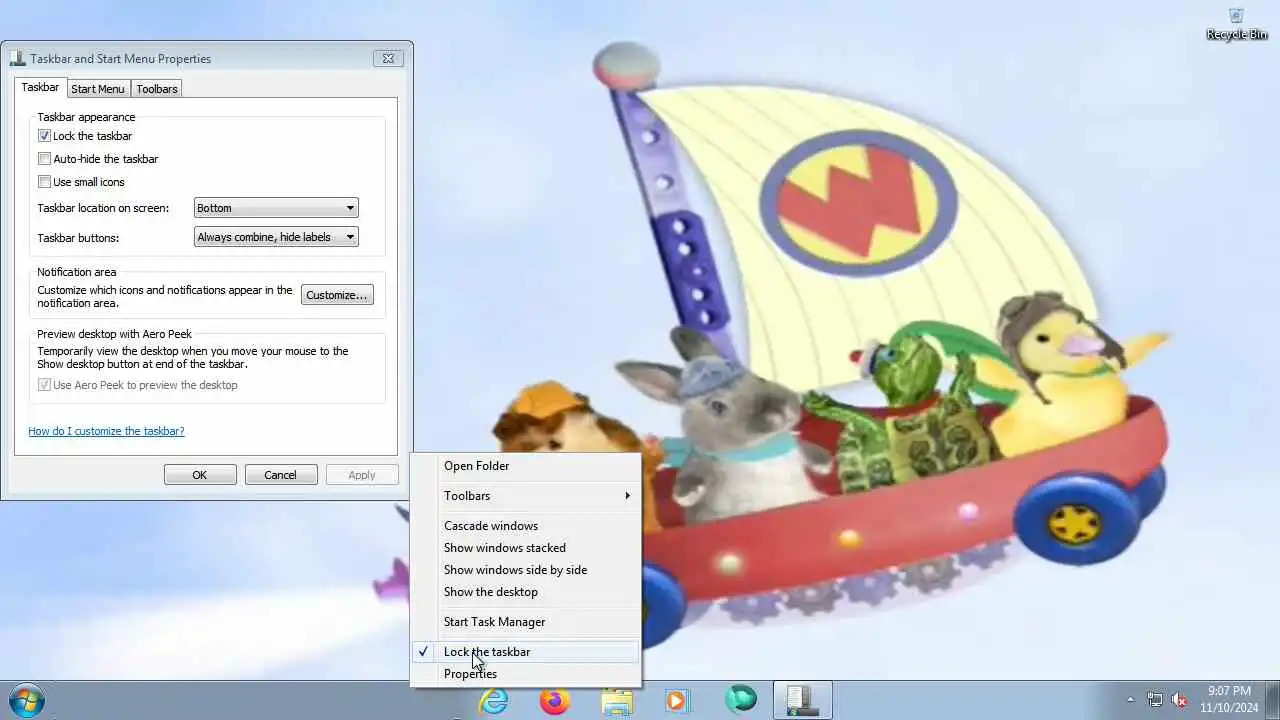Choose Properties in context menu

click(x=525, y=674)
